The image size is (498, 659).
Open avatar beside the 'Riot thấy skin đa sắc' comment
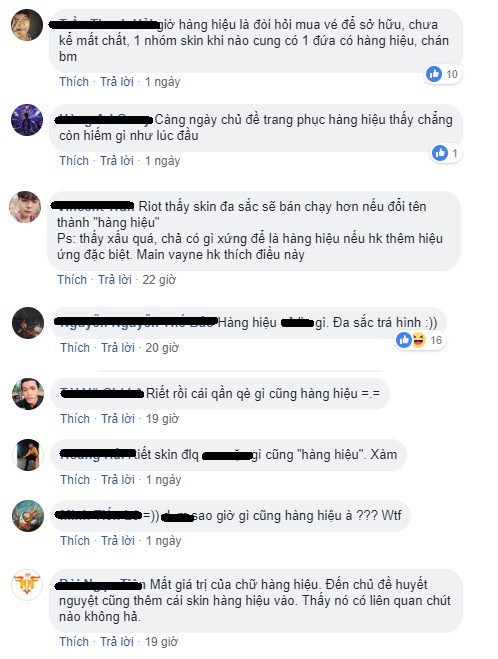pos(25,207)
